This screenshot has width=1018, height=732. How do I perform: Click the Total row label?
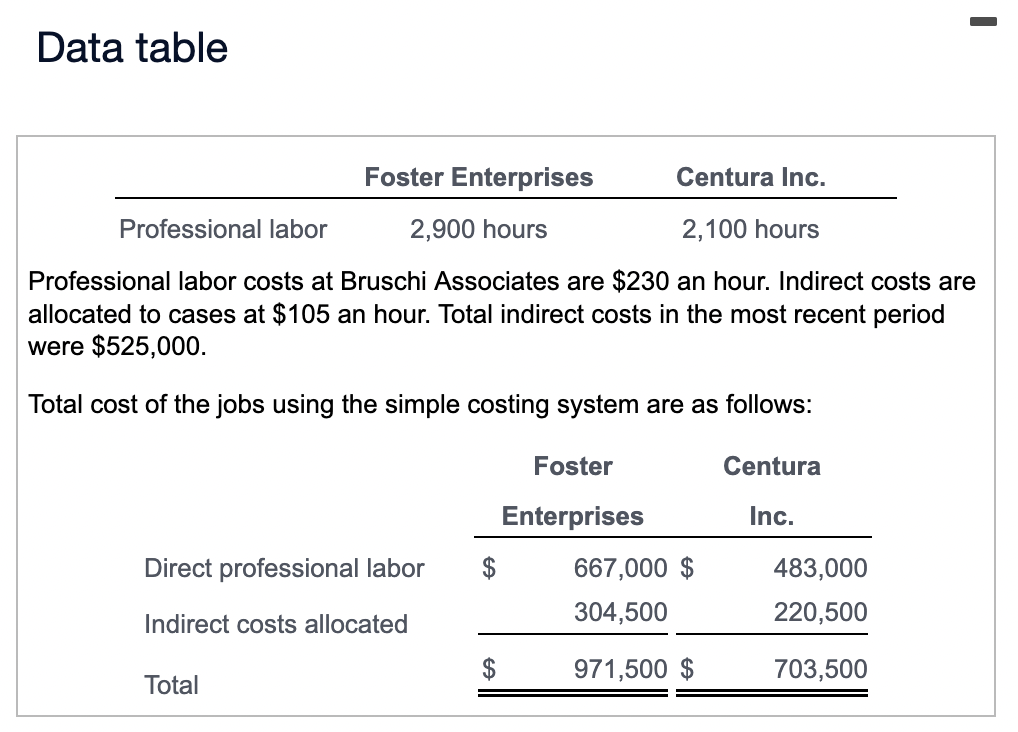tap(171, 685)
